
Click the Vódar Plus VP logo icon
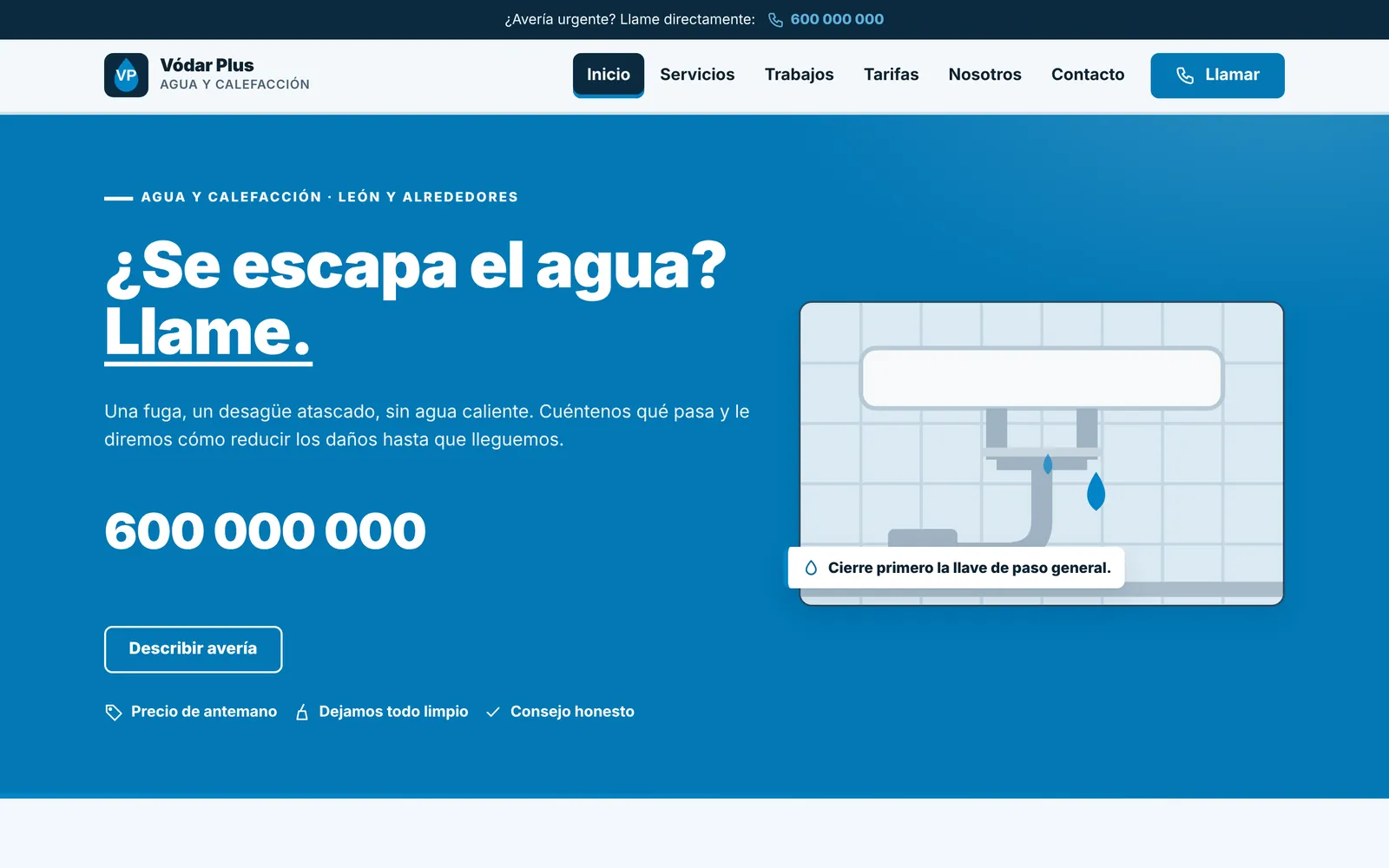126,76
